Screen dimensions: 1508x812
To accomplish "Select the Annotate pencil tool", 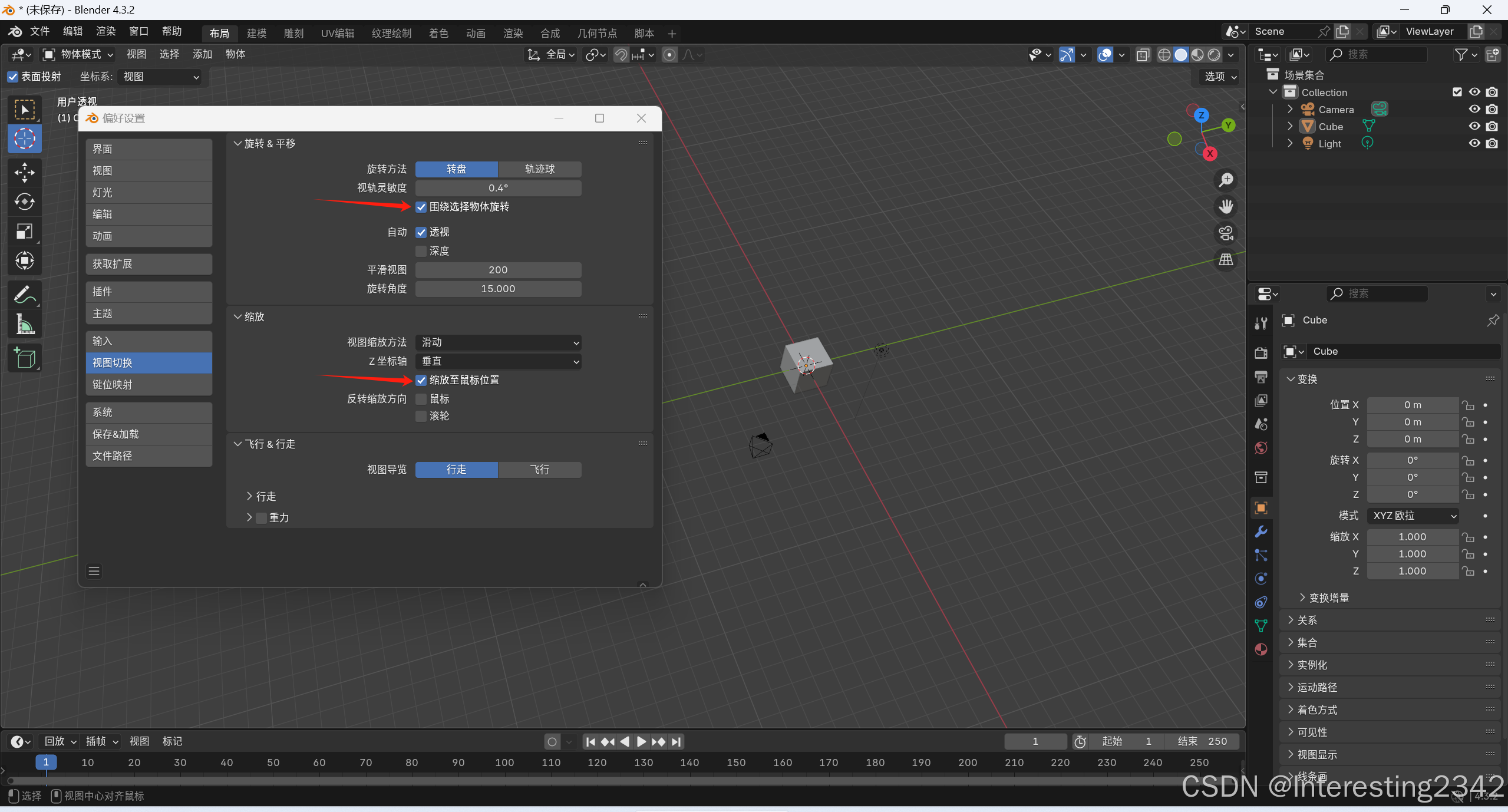I will pos(24,294).
